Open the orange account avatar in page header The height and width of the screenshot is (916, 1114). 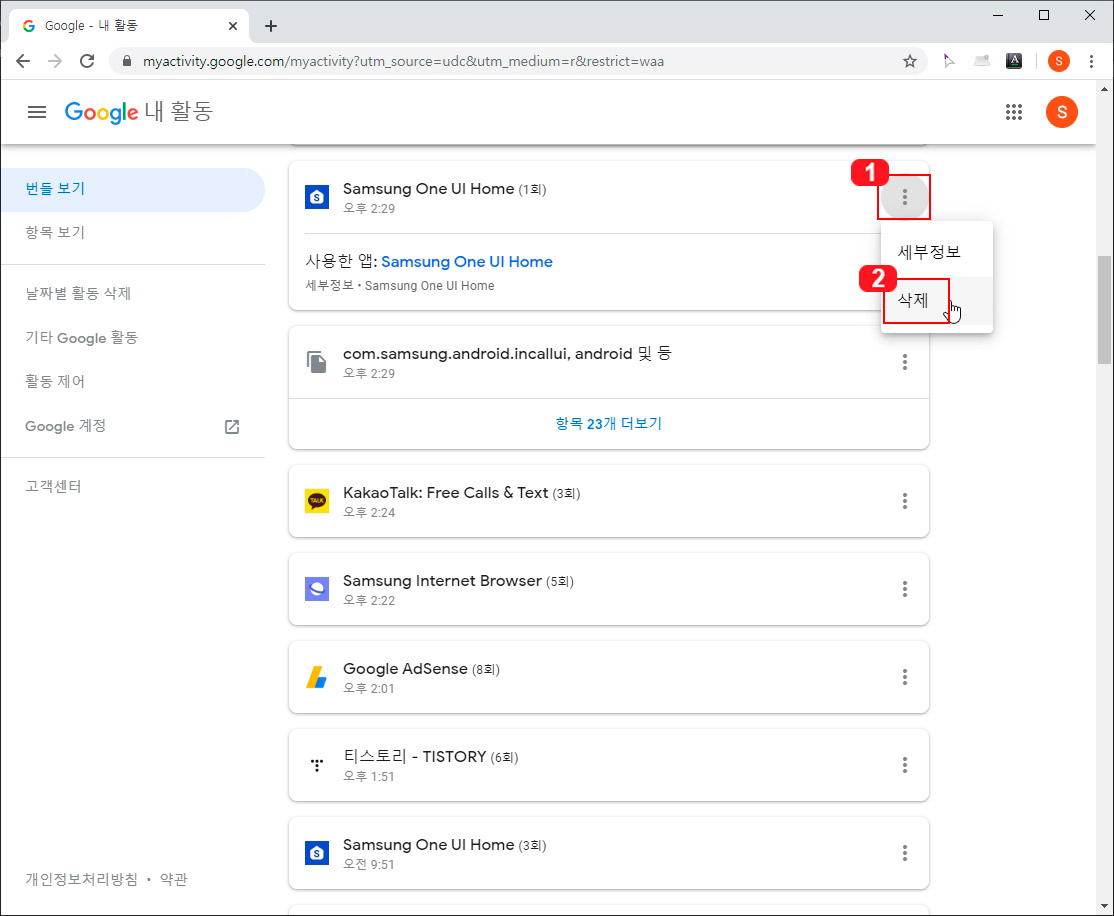click(1061, 112)
